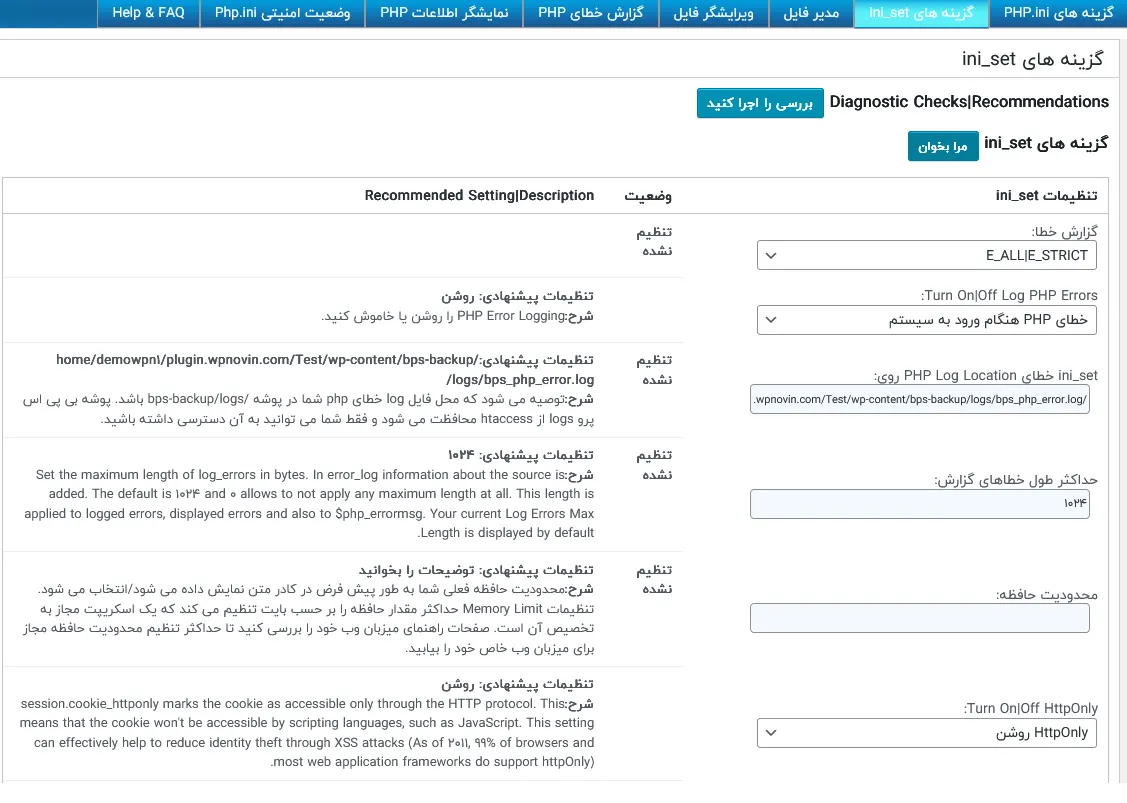Click the PHP Log Location path field
The height and width of the screenshot is (803, 1127).
click(919, 399)
